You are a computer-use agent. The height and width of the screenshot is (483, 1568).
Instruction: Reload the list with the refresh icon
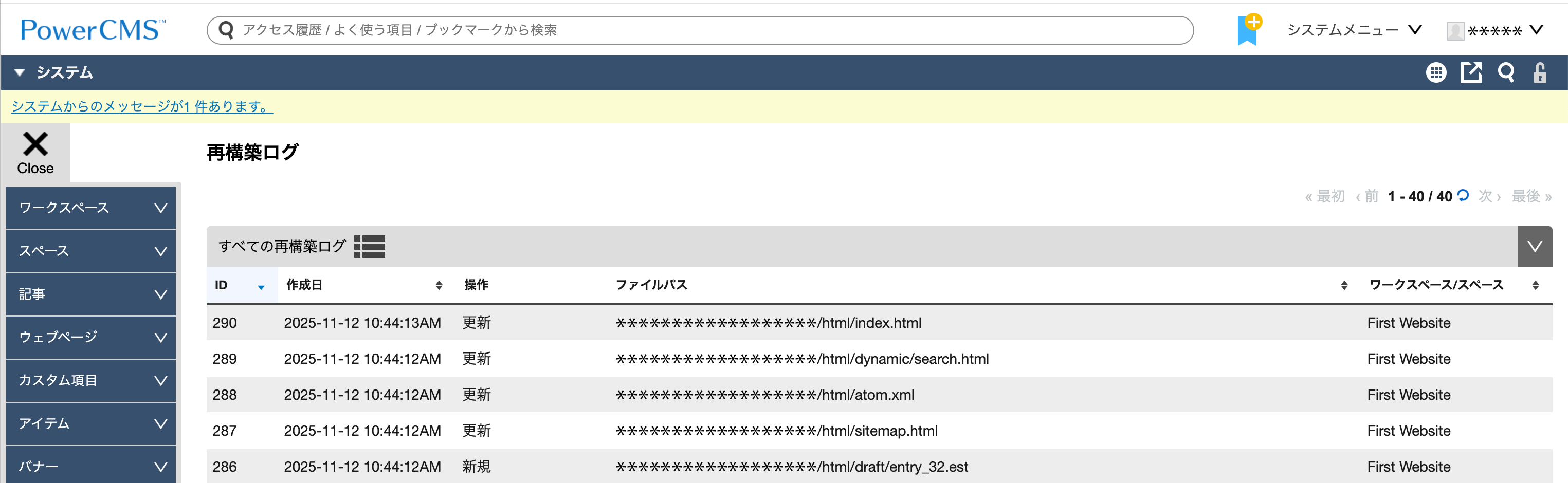coord(1463,195)
